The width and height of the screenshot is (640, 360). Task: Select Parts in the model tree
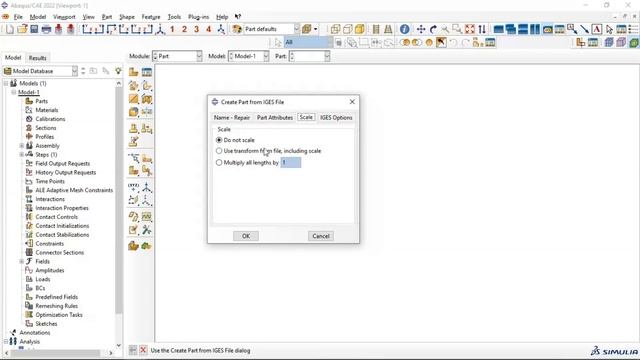click(x=41, y=101)
